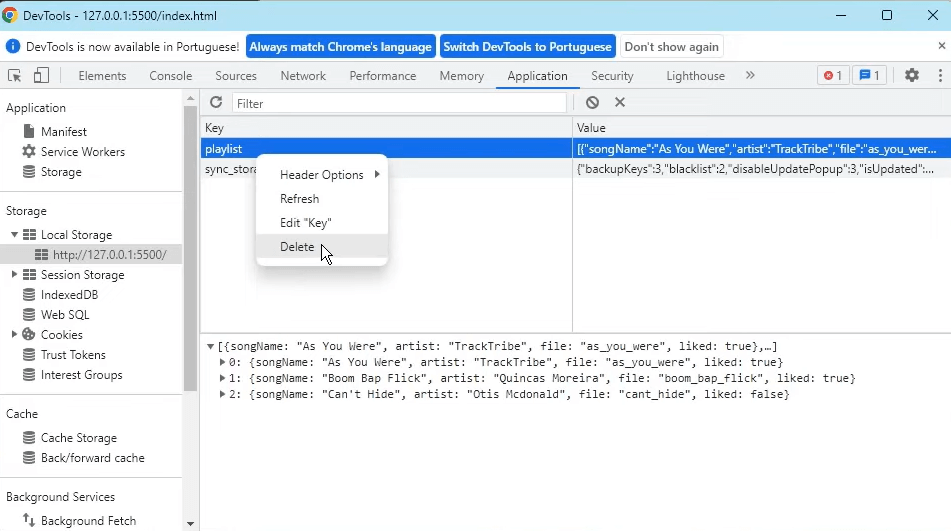The height and width of the screenshot is (531, 951).
Task: Collapse the Local Storage tree node
Action: pyautogui.click(x=15, y=235)
